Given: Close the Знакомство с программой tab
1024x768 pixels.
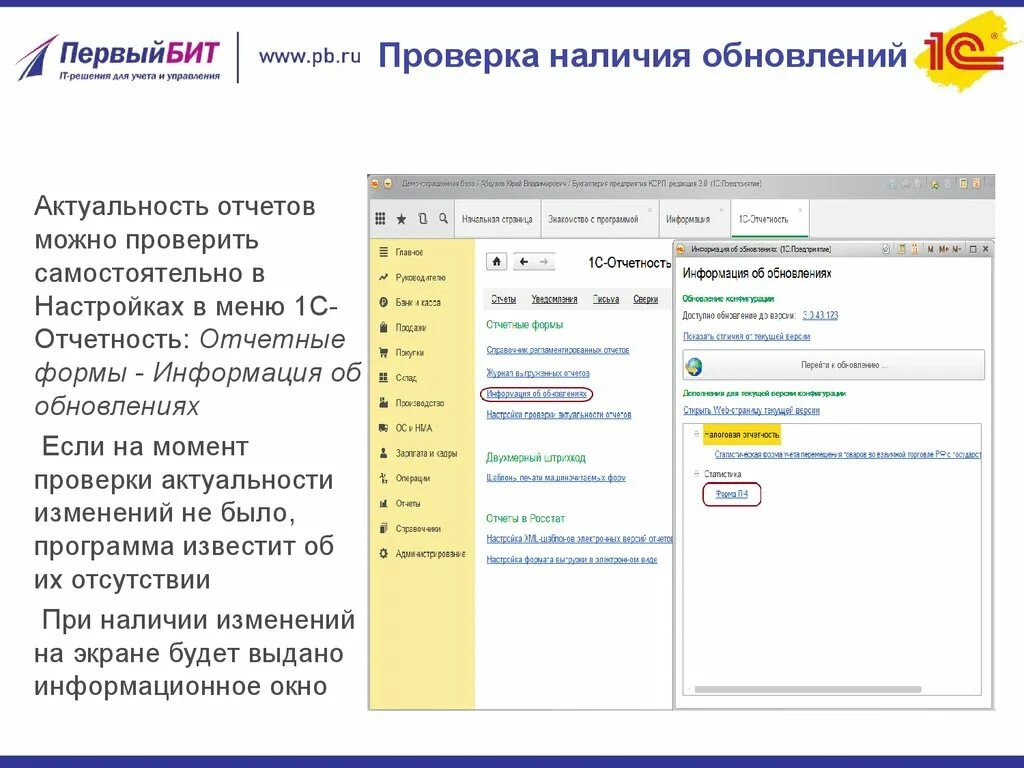Looking at the screenshot, I should 650,210.
